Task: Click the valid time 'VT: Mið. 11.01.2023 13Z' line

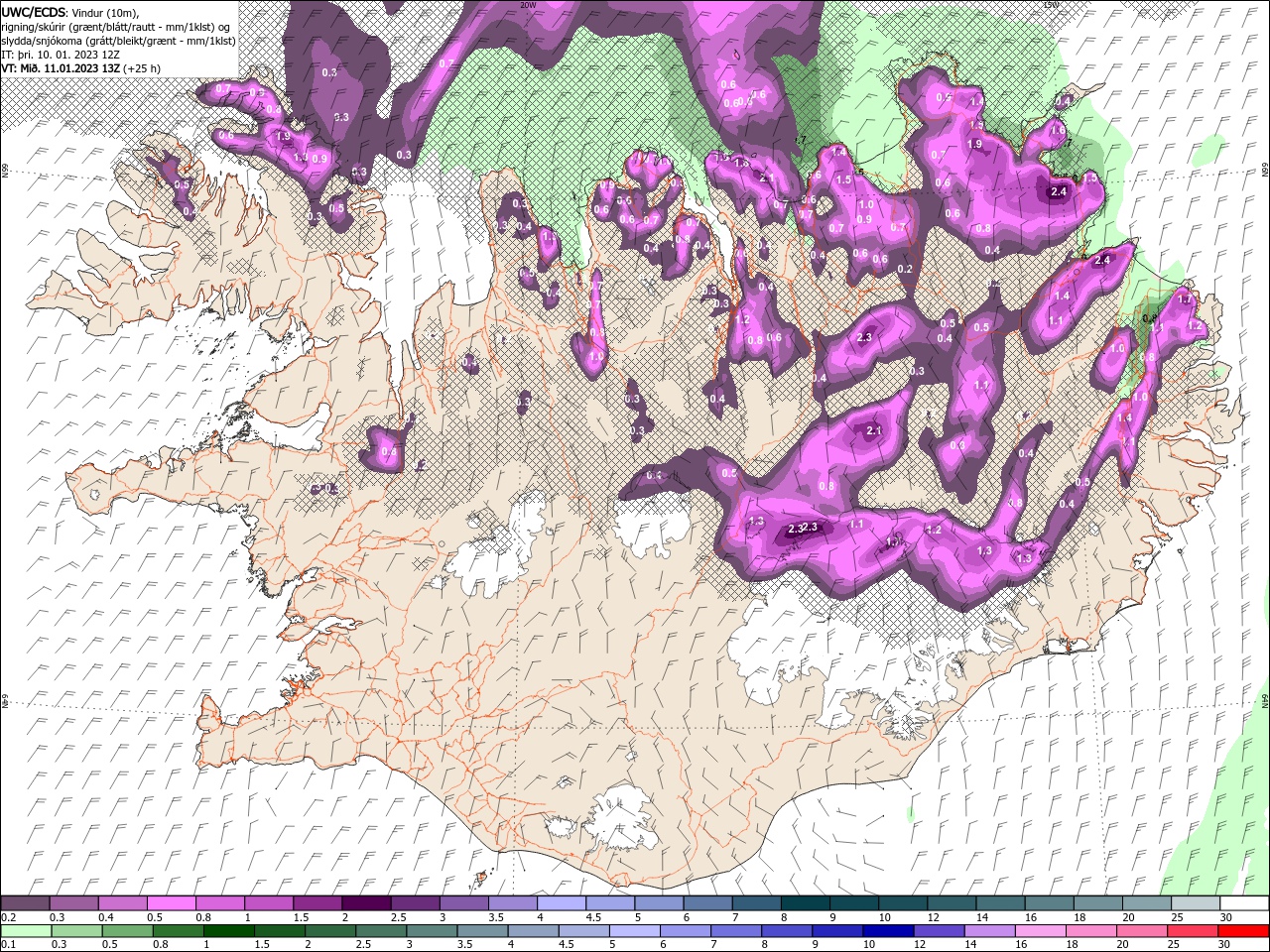Action: (x=62, y=68)
